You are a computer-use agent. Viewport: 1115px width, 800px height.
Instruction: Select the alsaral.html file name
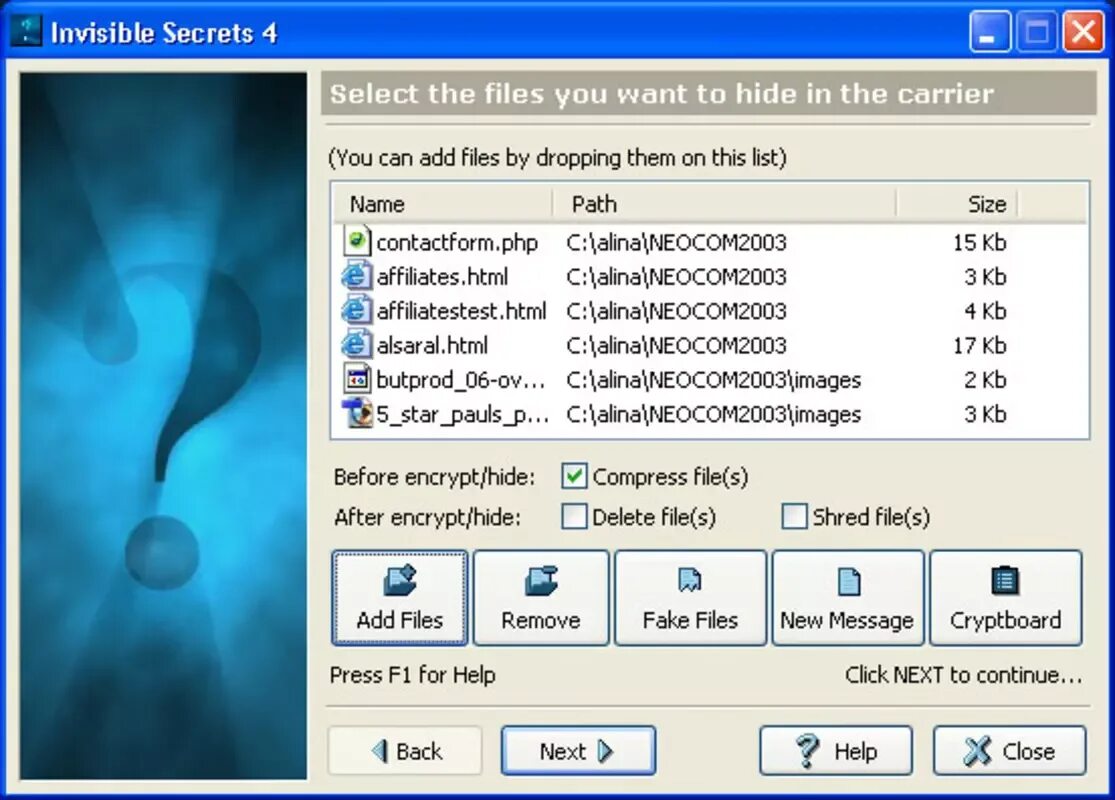(x=432, y=345)
